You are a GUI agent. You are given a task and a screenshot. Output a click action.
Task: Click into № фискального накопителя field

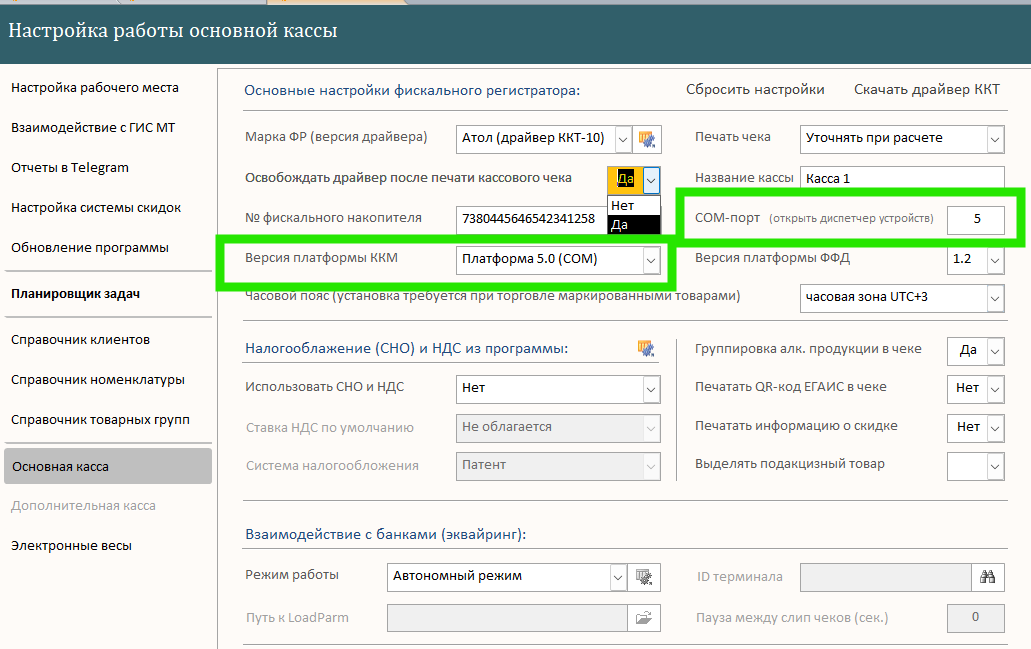531,220
